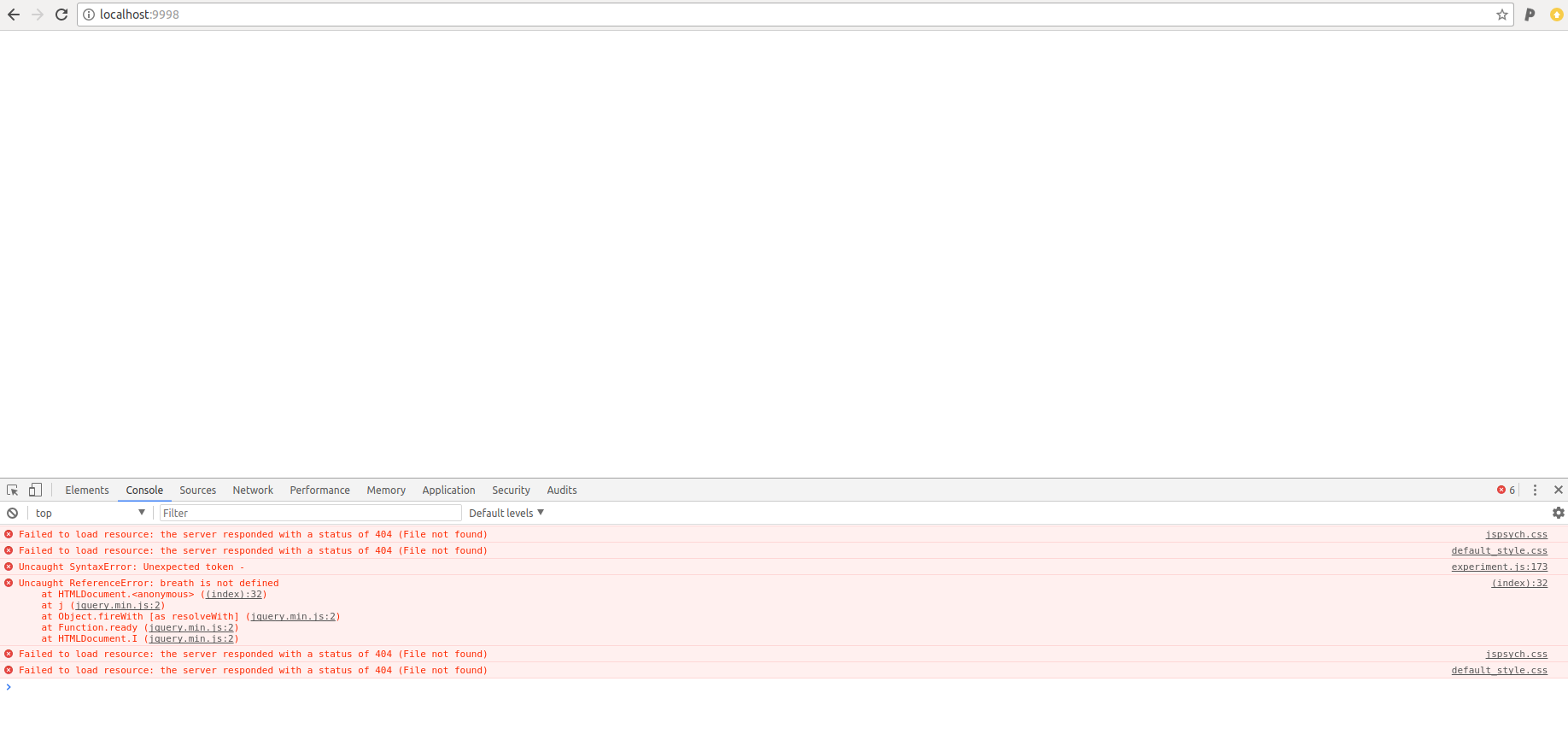Open jquery.min.js:2 link on Function.ready line
1568x746 pixels.
pos(191,627)
